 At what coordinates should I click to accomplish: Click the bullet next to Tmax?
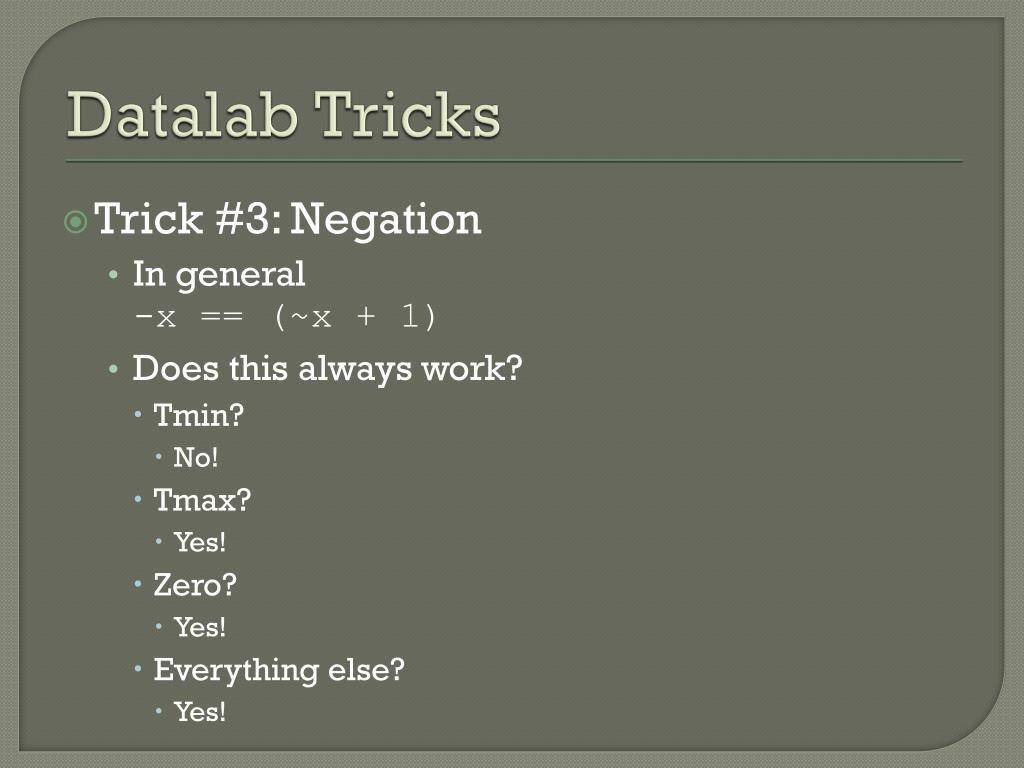click(x=138, y=499)
